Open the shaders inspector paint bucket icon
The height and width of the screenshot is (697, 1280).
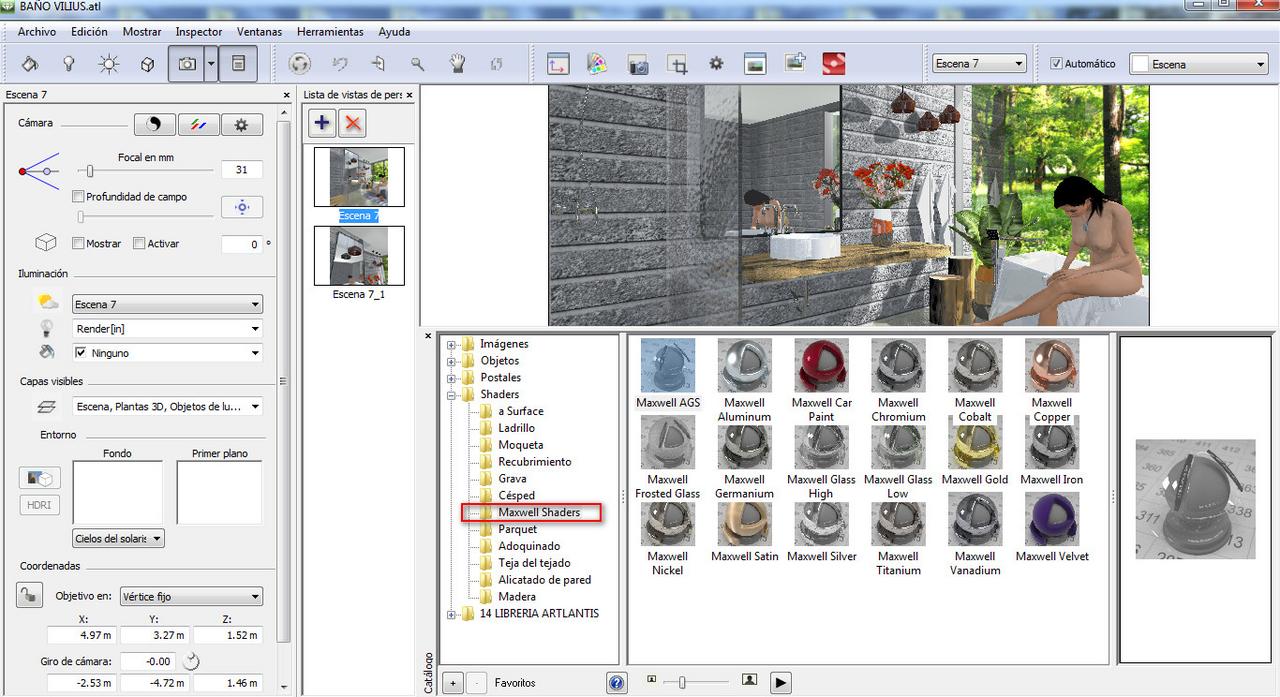[29, 64]
